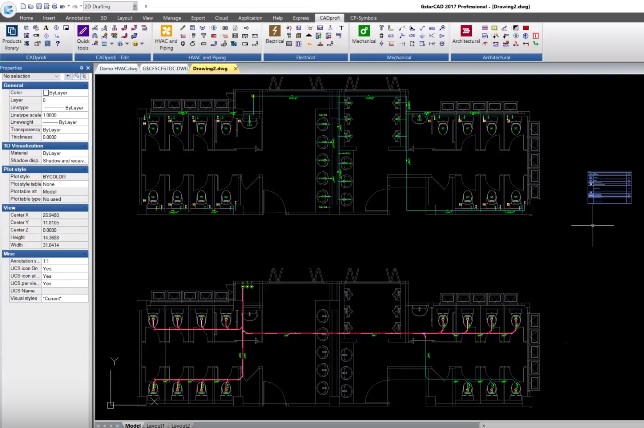Viewport: 644px width, 428px height.
Task: Pin the Properties panel with auto-hide
Action: tap(81, 68)
